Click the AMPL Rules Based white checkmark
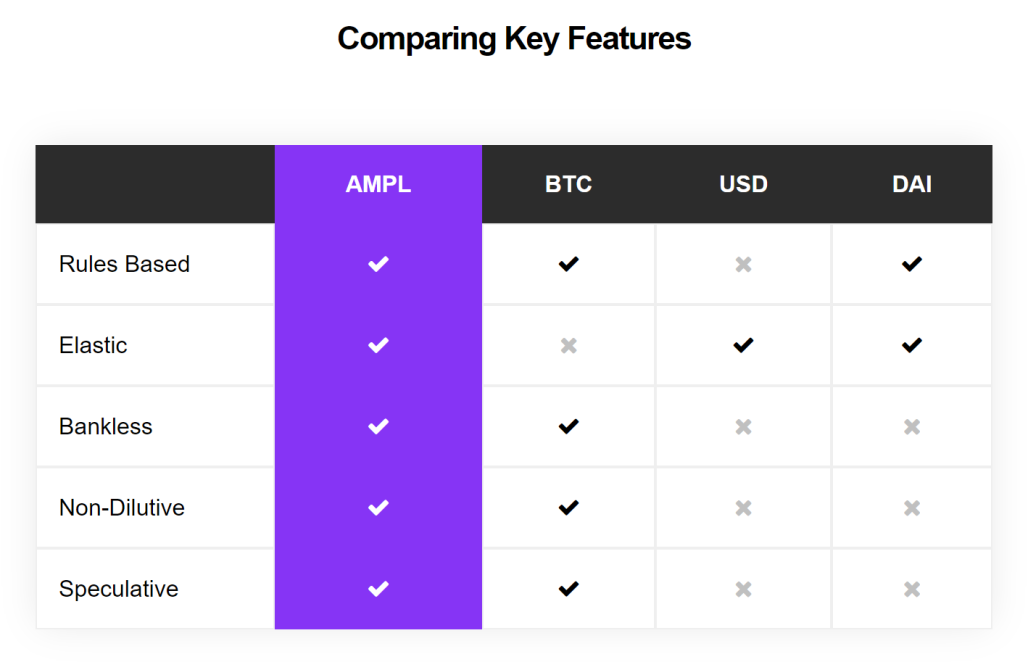 [378, 263]
